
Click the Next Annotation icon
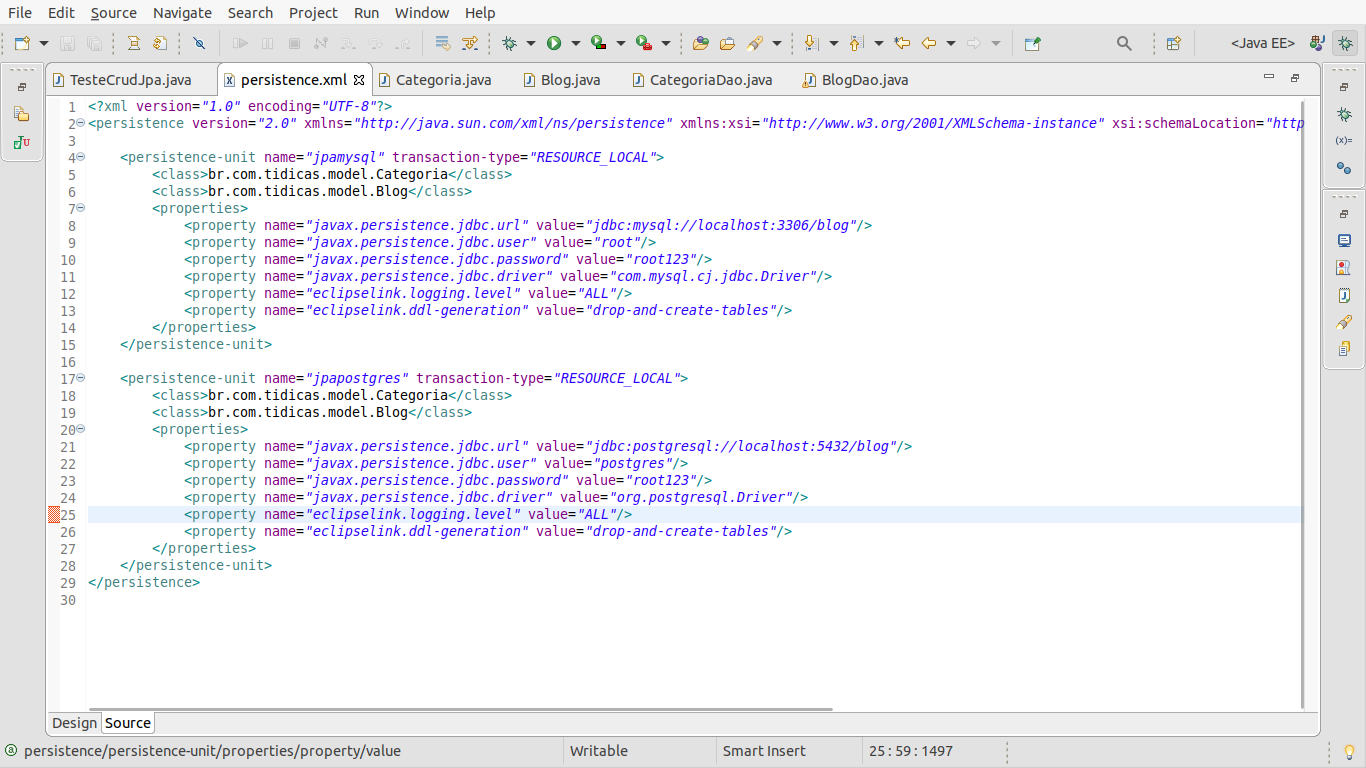[811, 43]
